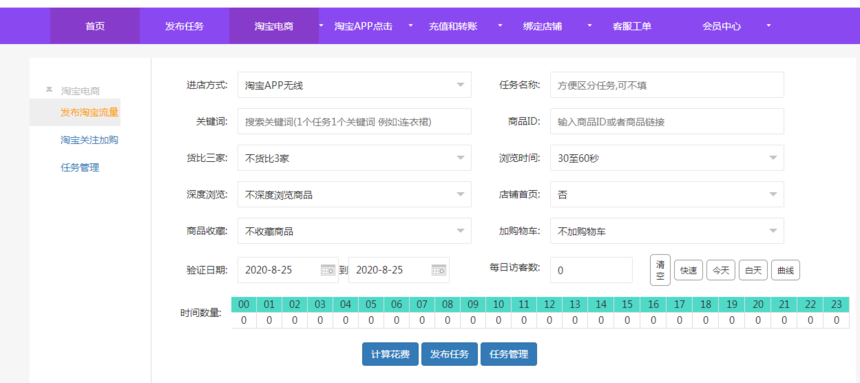Select the value cell under hour 23

(836, 320)
